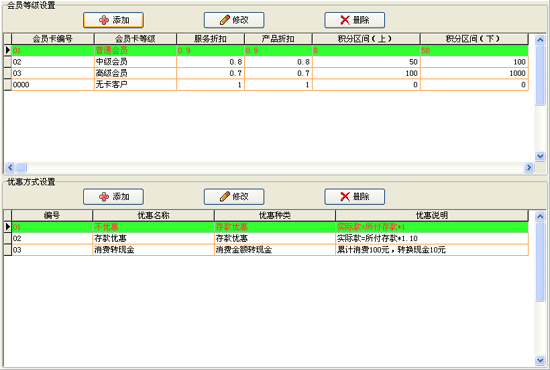Click upper table scroll-left arrow
Viewport: 550px width, 370px height.
click(10, 168)
